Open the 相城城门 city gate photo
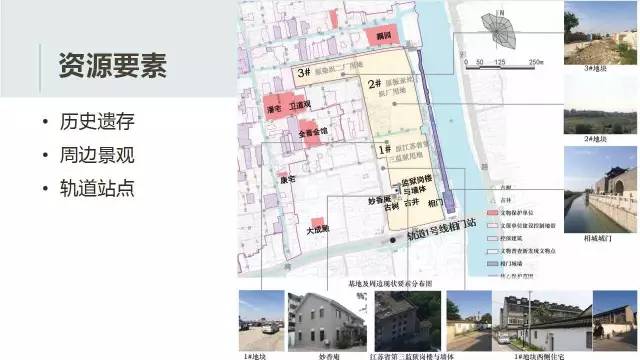 coord(600,190)
